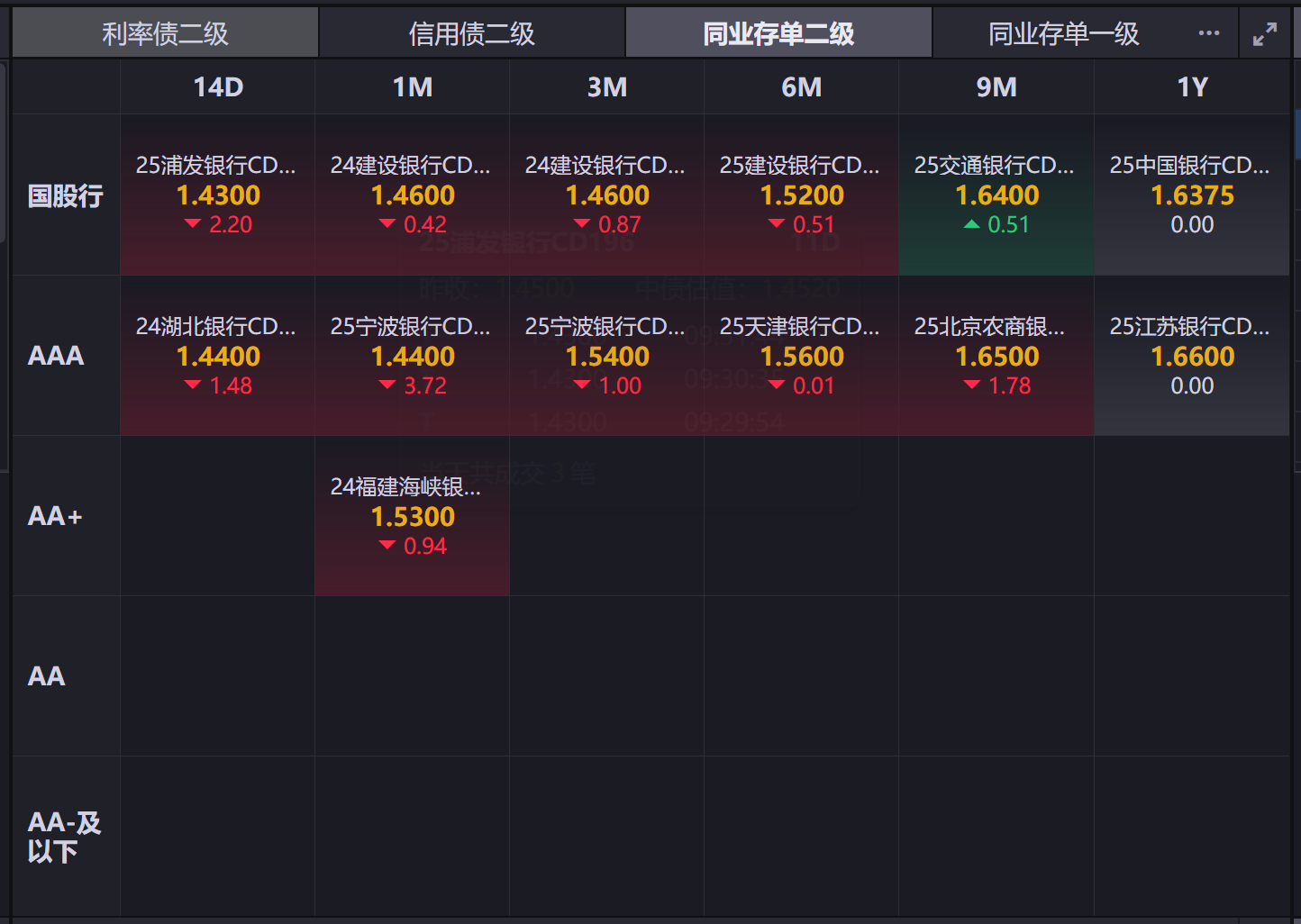Open 25天津银行CD cell at 1.5600
The height and width of the screenshot is (924, 1301).
801,356
